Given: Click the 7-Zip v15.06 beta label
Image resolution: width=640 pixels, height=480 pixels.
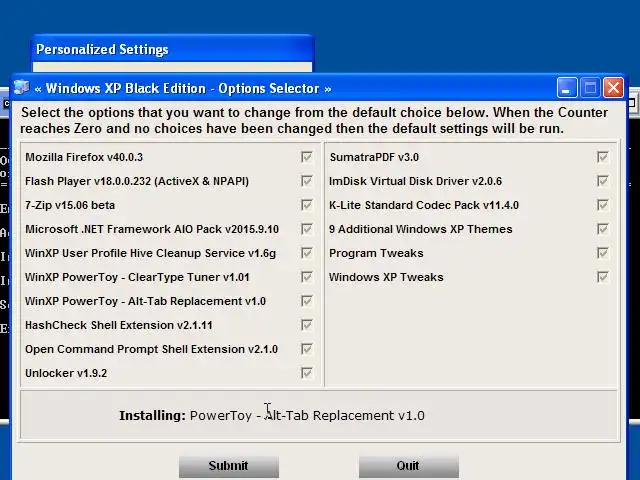Looking at the screenshot, I should 70,205.
